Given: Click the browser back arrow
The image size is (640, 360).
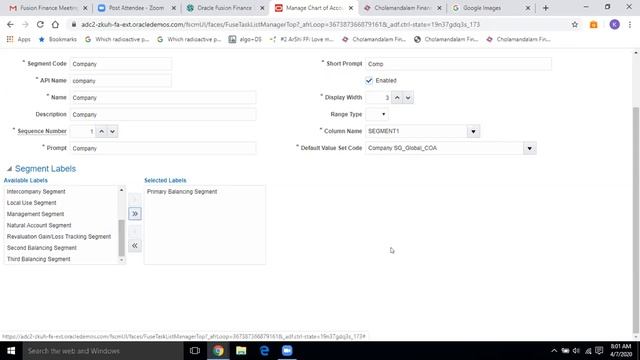Looking at the screenshot, I should coord(10,24).
